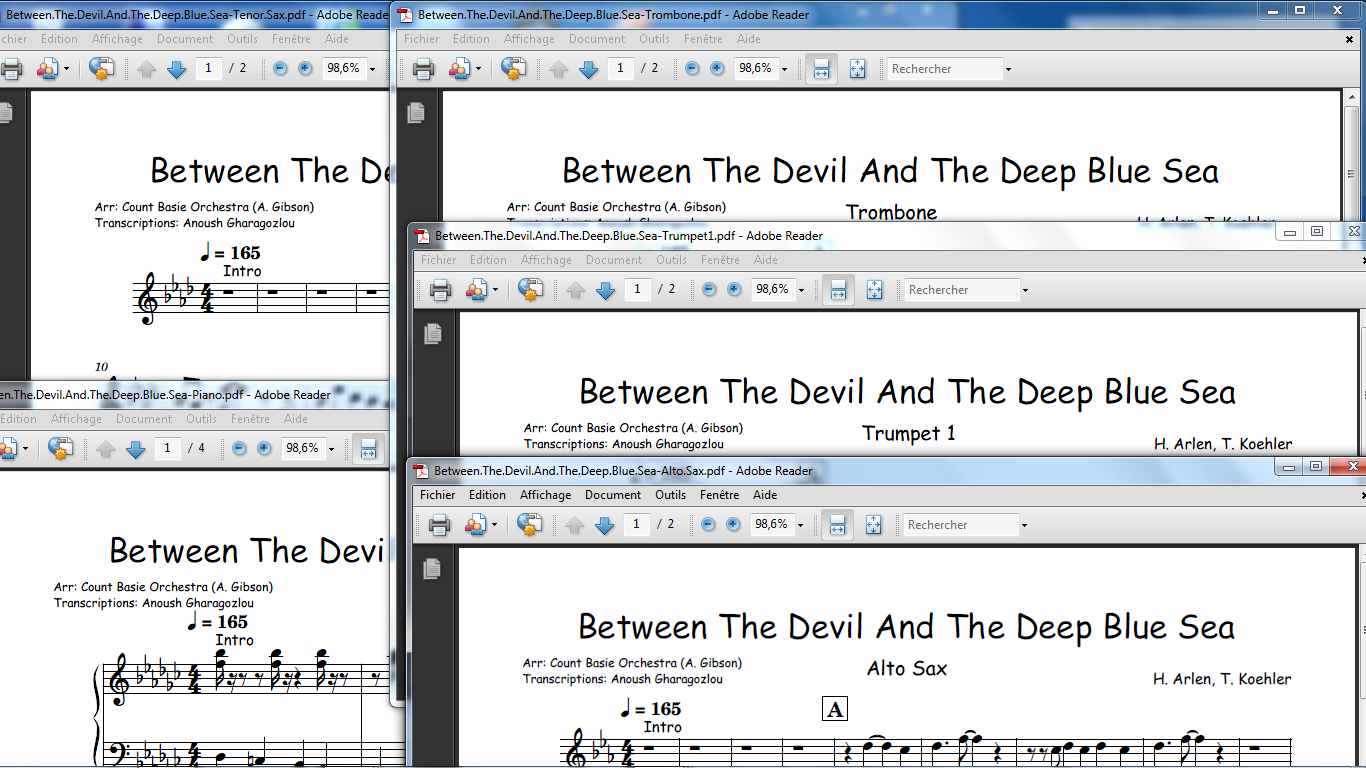Viewport: 1366px width, 768px height.
Task: Zoom out in the Trumpet1 window
Action: [709, 290]
